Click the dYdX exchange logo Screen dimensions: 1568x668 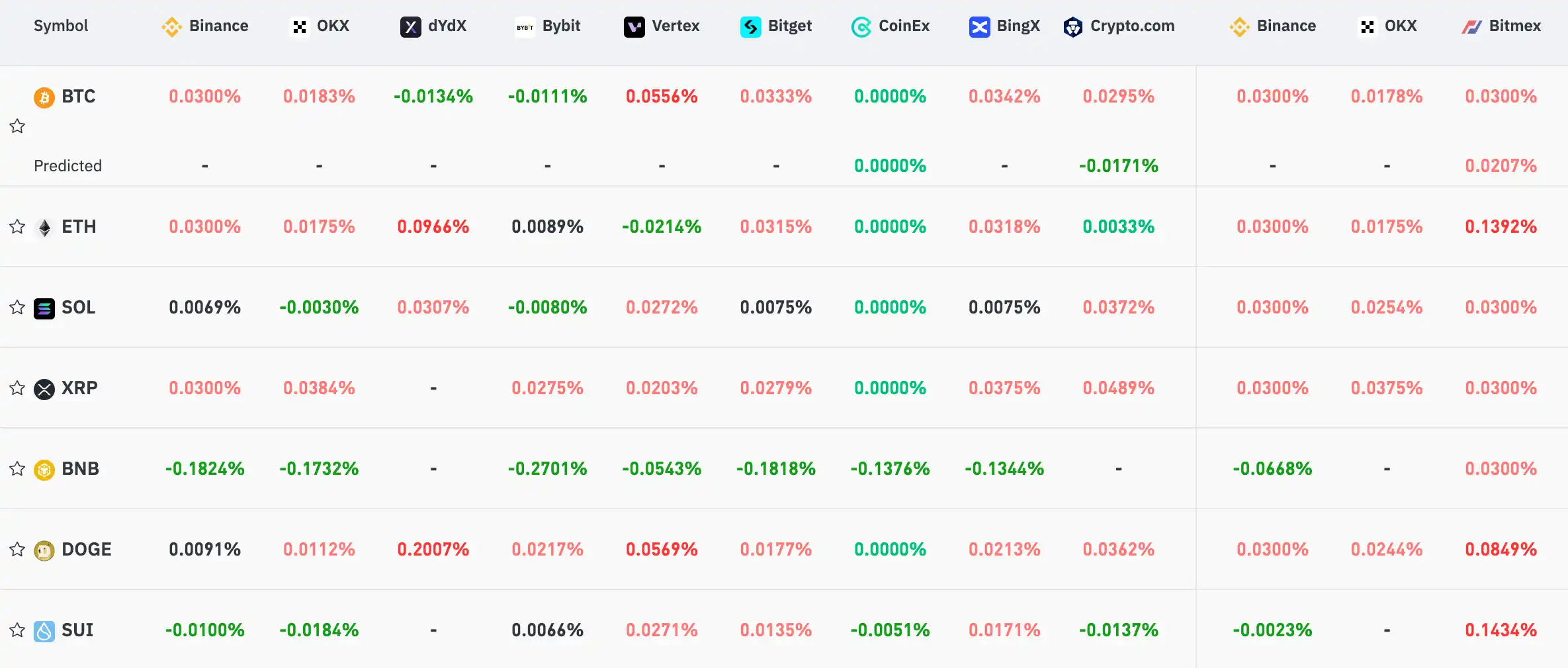point(411,27)
